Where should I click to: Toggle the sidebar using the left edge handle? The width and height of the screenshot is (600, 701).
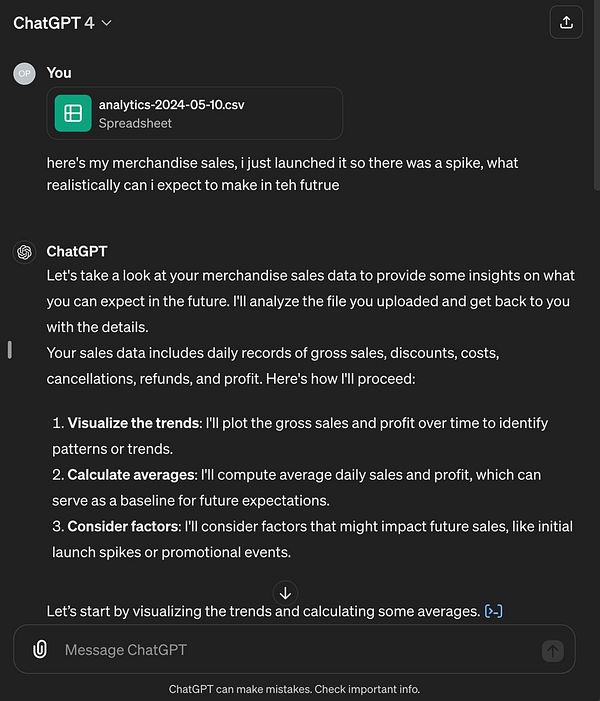click(x=9, y=349)
